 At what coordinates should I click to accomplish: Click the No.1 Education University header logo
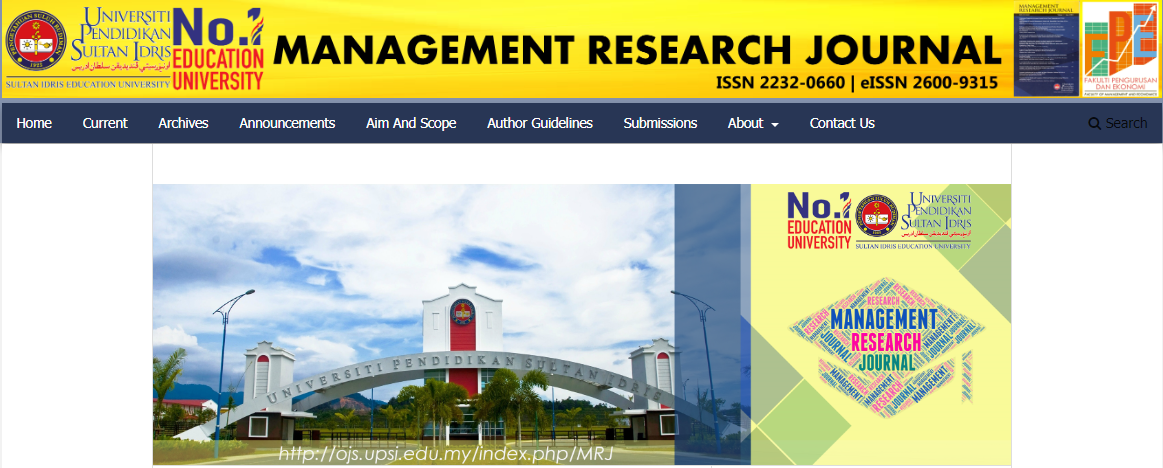pyautogui.click(x=218, y=50)
